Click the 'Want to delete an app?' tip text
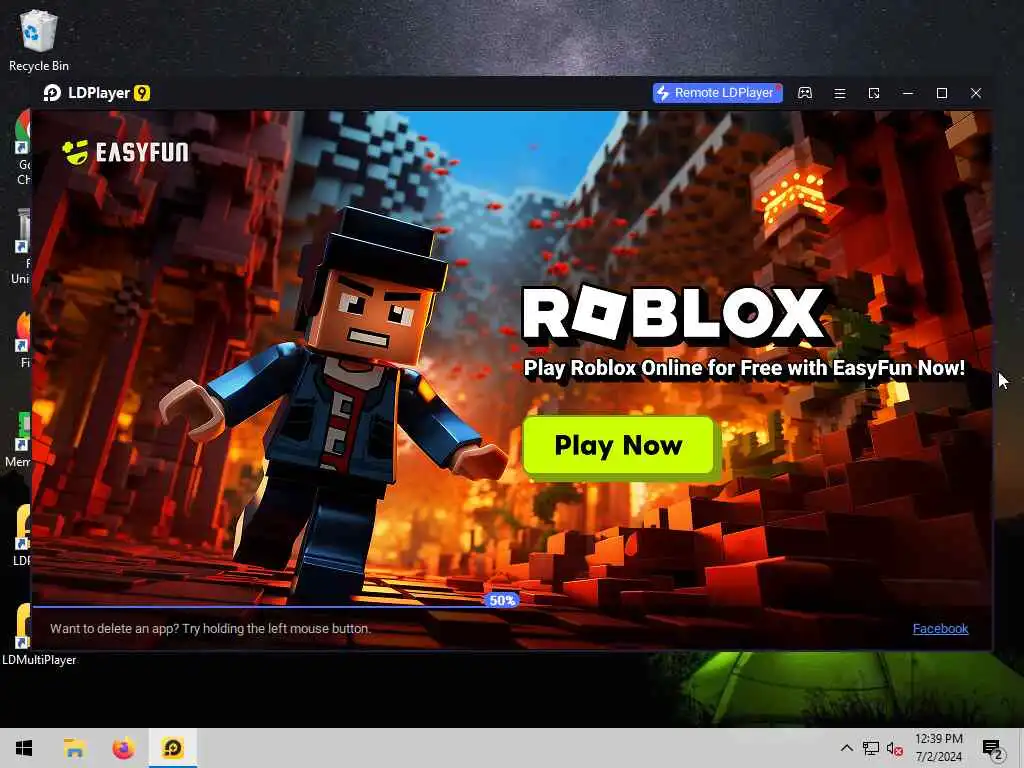 pyautogui.click(x=210, y=628)
